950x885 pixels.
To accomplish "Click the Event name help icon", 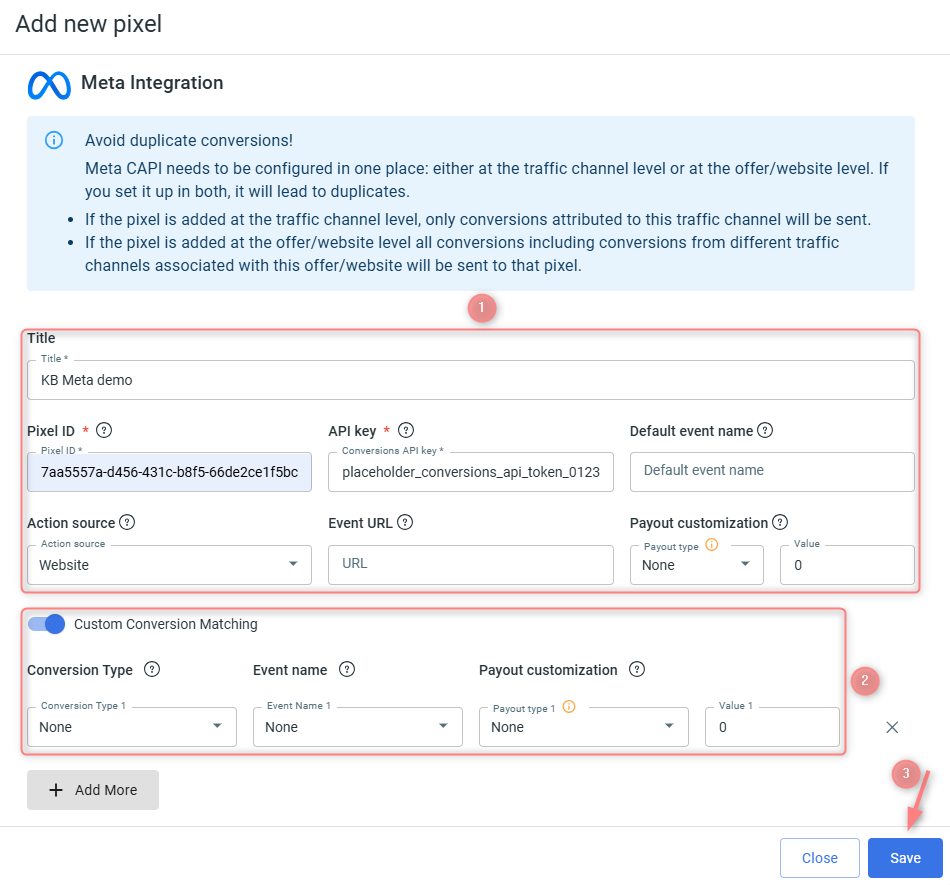I will pos(347,670).
